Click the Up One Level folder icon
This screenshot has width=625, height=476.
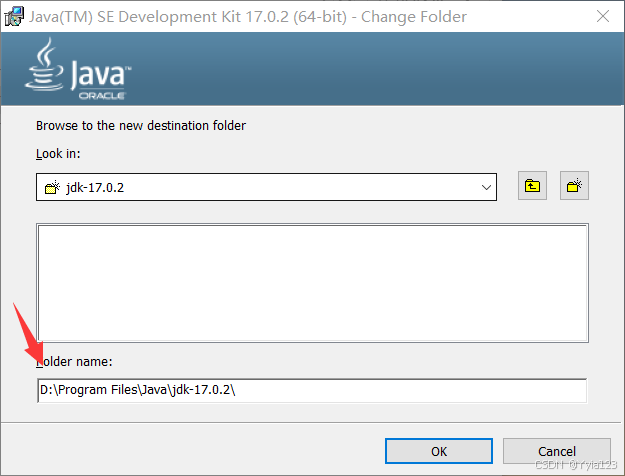[532, 186]
